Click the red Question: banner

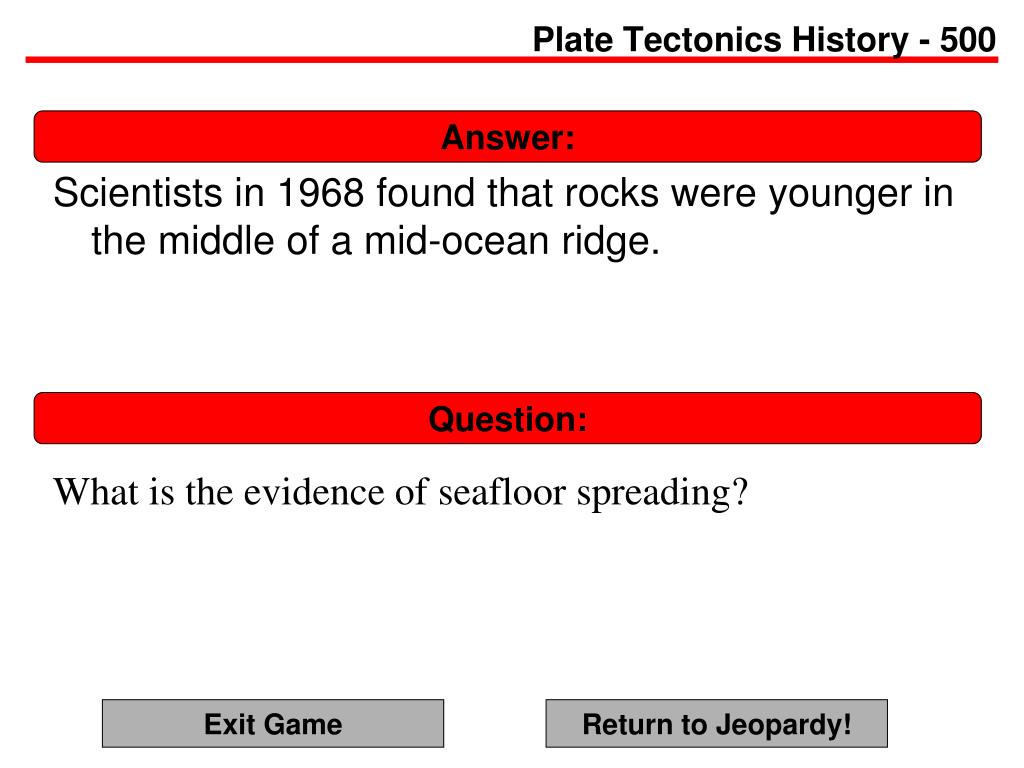[x=507, y=418]
